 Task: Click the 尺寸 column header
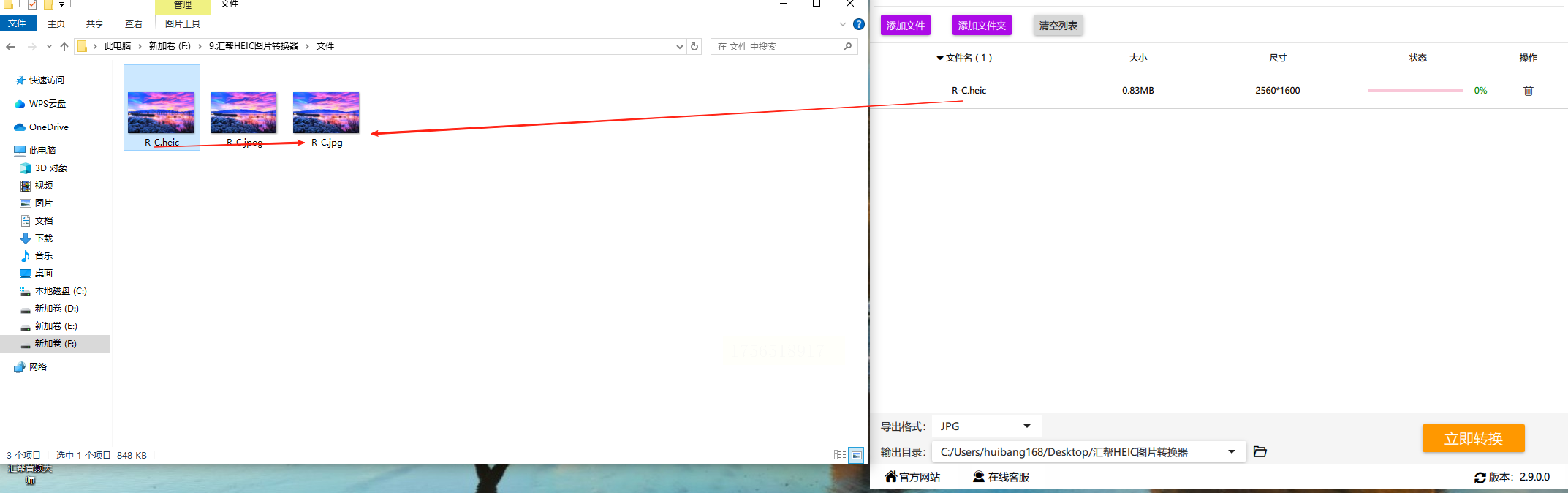pyautogui.click(x=1278, y=58)
